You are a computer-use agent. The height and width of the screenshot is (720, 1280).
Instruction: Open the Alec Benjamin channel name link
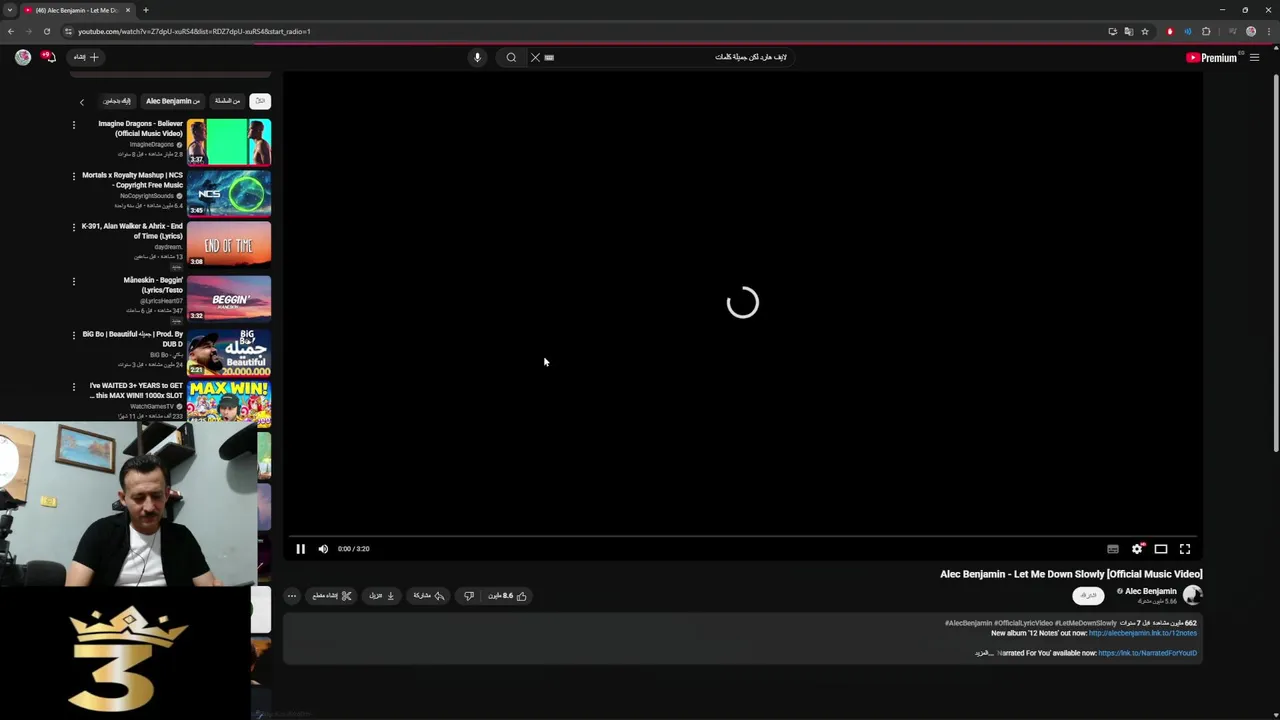pos(1150,591)
